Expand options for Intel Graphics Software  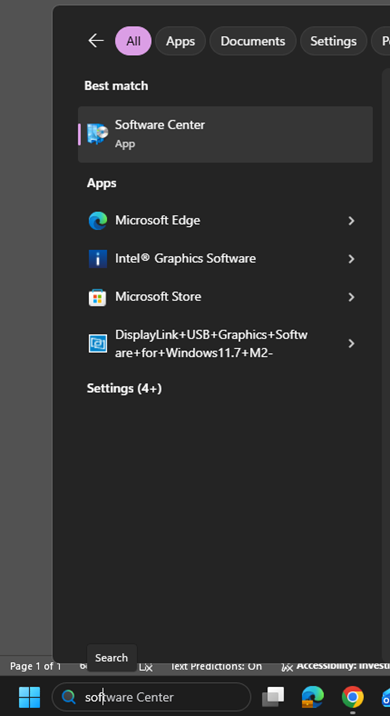351,259
